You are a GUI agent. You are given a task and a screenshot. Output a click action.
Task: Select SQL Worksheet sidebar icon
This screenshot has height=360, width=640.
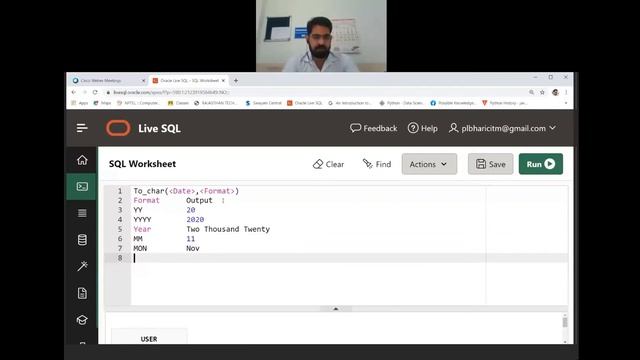pyautogui.click(x=82, y=187)
